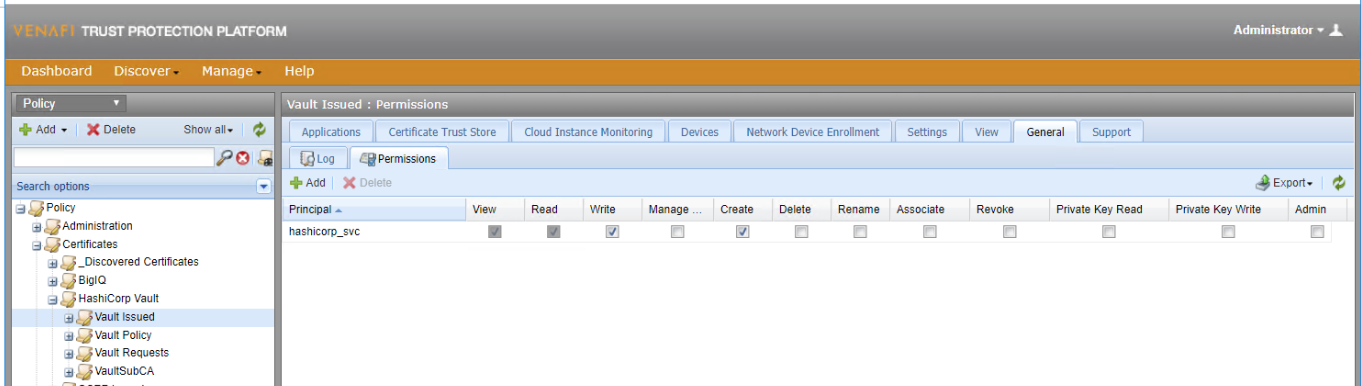Enable Revoke permission for hashicorp_svc
Viewport: 1361px width, 386px height.
point(1009,232)
